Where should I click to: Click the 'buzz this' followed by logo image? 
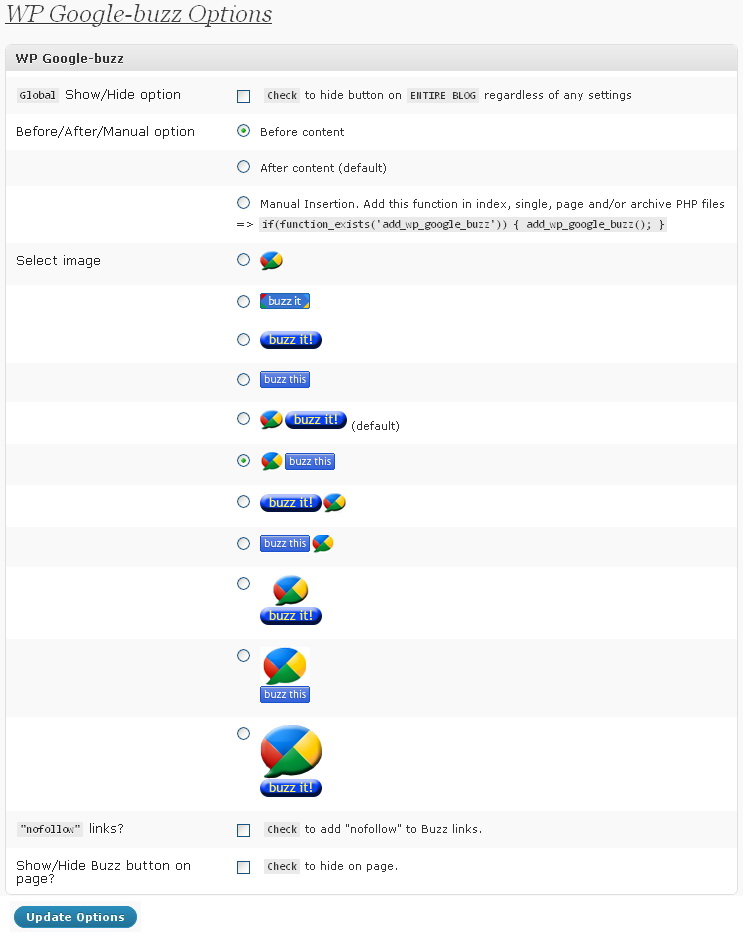(x=296, y=544)
